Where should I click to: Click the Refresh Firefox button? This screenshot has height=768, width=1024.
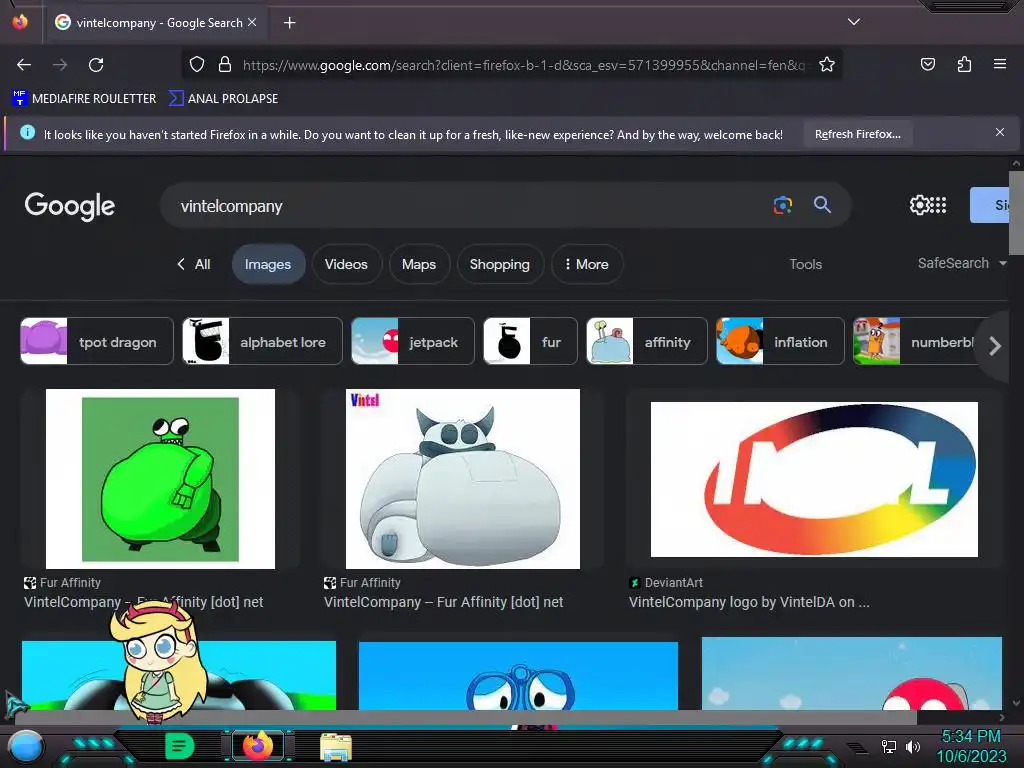pos(857,135)
